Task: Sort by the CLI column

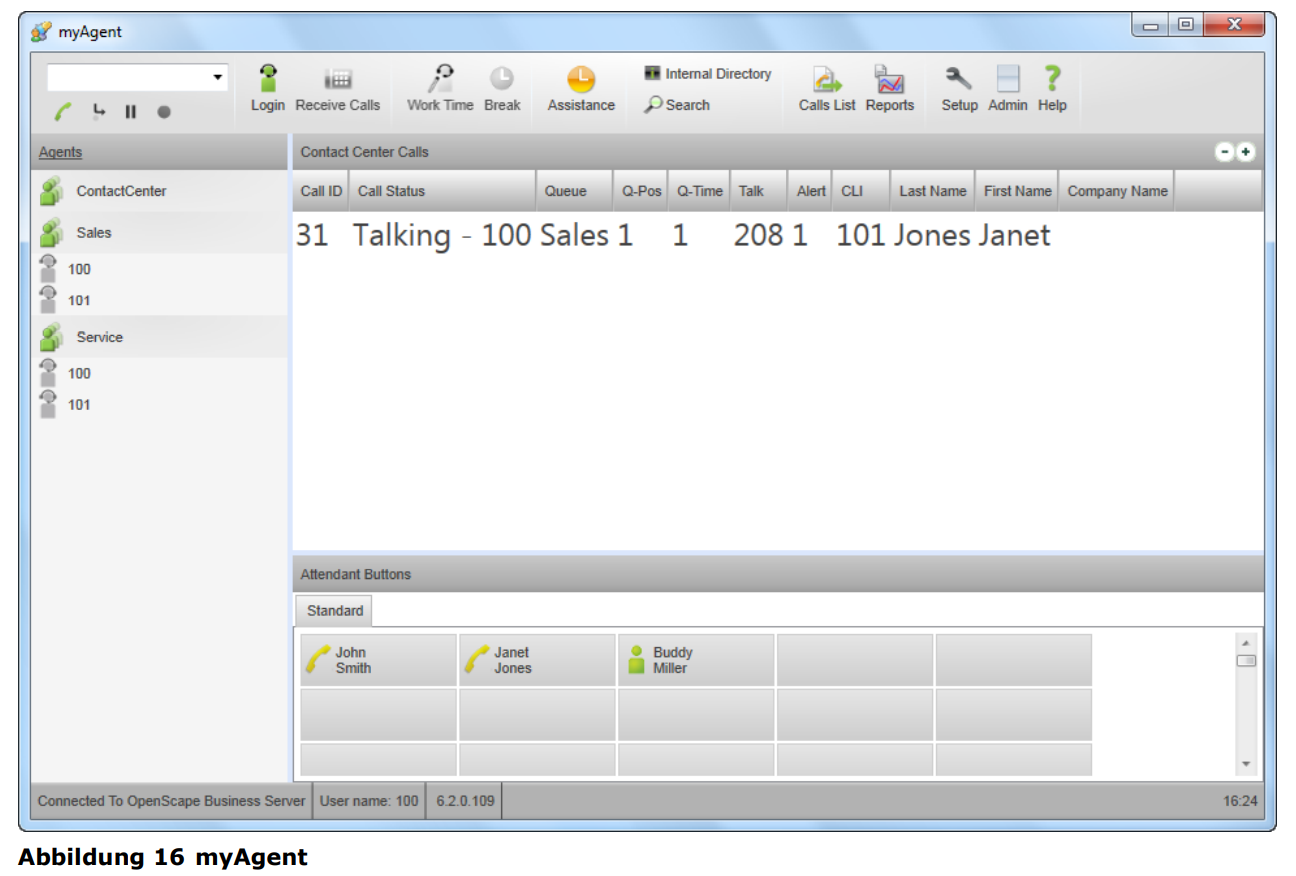Action: 861,191
